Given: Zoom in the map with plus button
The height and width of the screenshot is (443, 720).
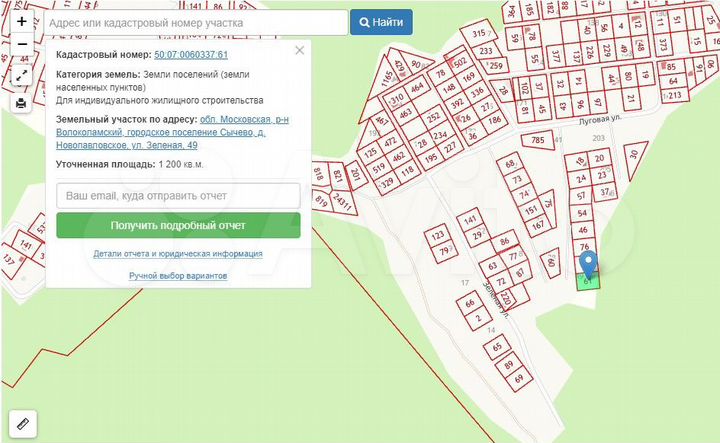Looking at the screenshot, I should pyautogui.click(x=22, y=22).
